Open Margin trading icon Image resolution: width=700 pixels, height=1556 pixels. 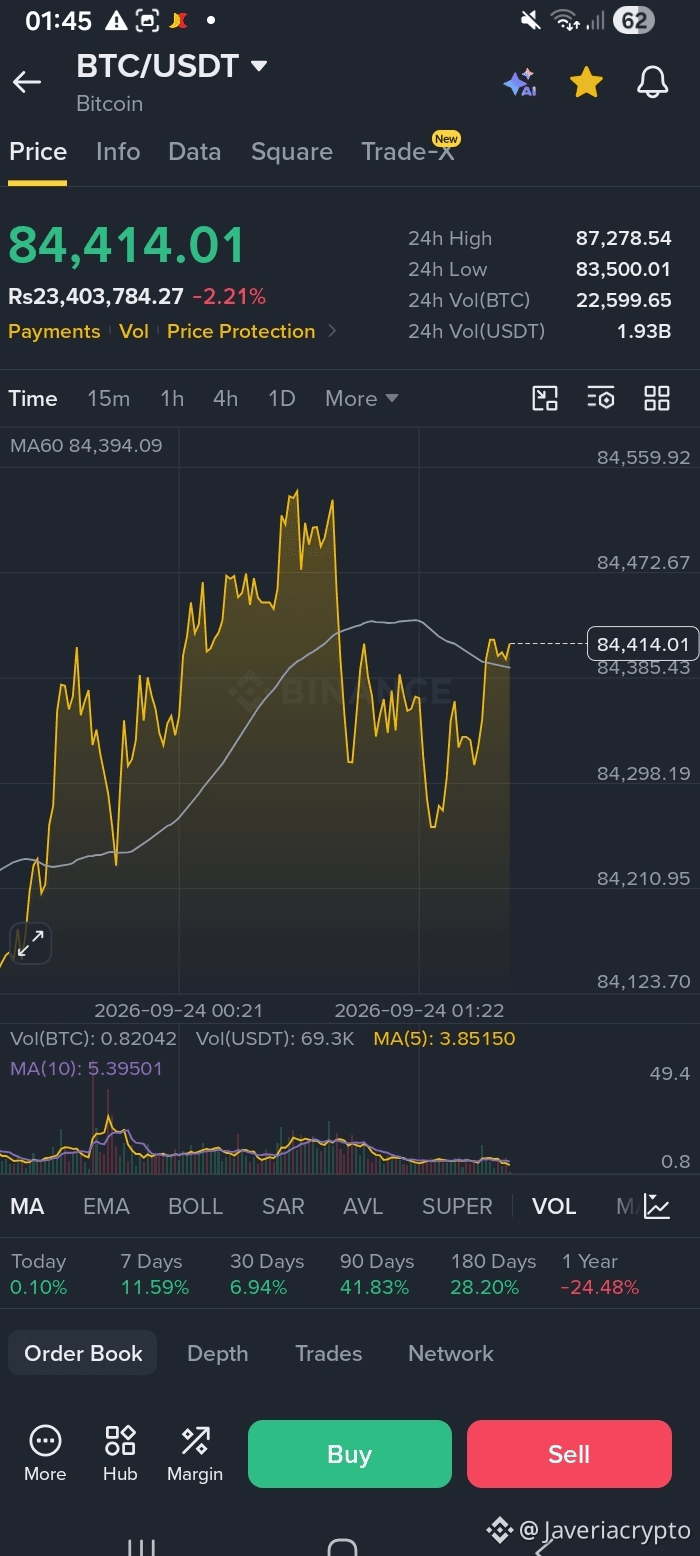[195, 1453]
